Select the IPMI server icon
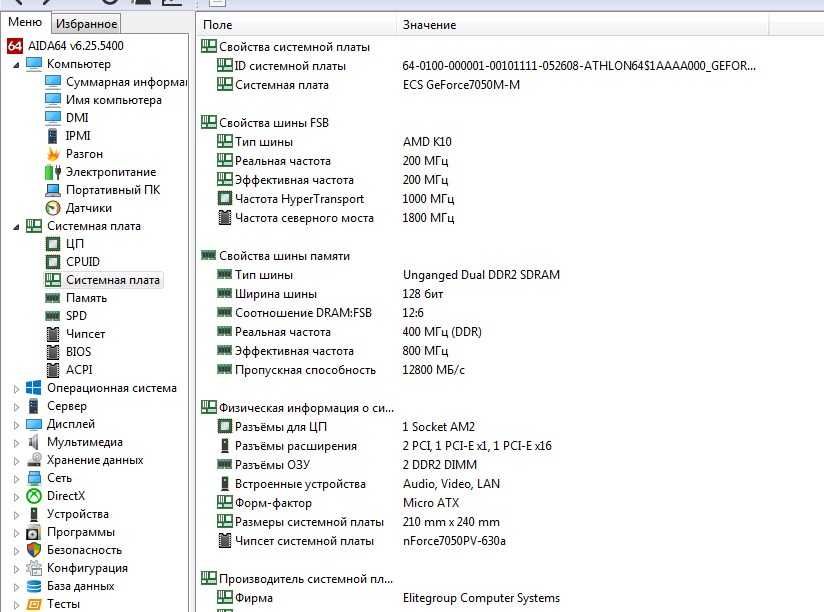The width and height of the screenshot is (824, 612). pyautogui.click(x=53, y=136)
